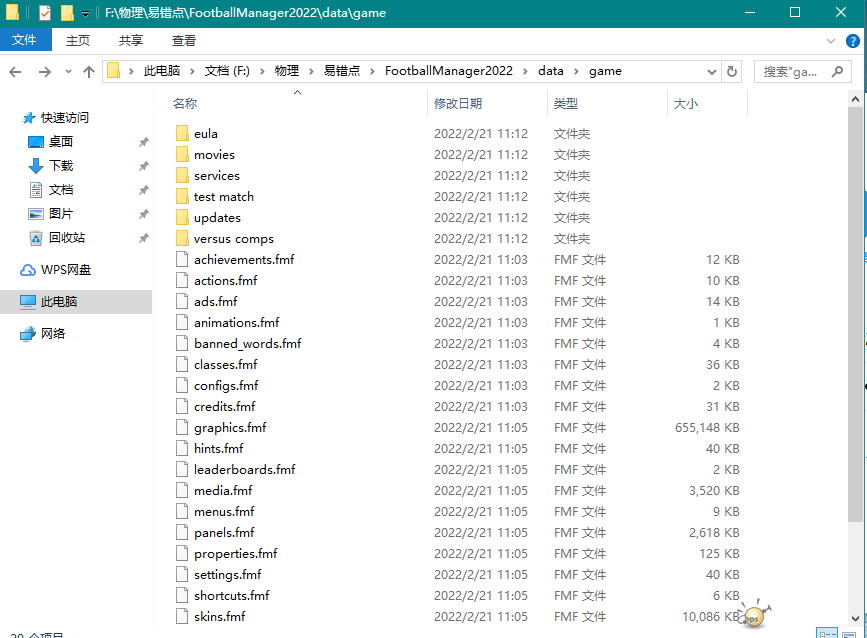Open the 主页 ribbon tab
Screen dimensions: 867x638
point(77,40)
